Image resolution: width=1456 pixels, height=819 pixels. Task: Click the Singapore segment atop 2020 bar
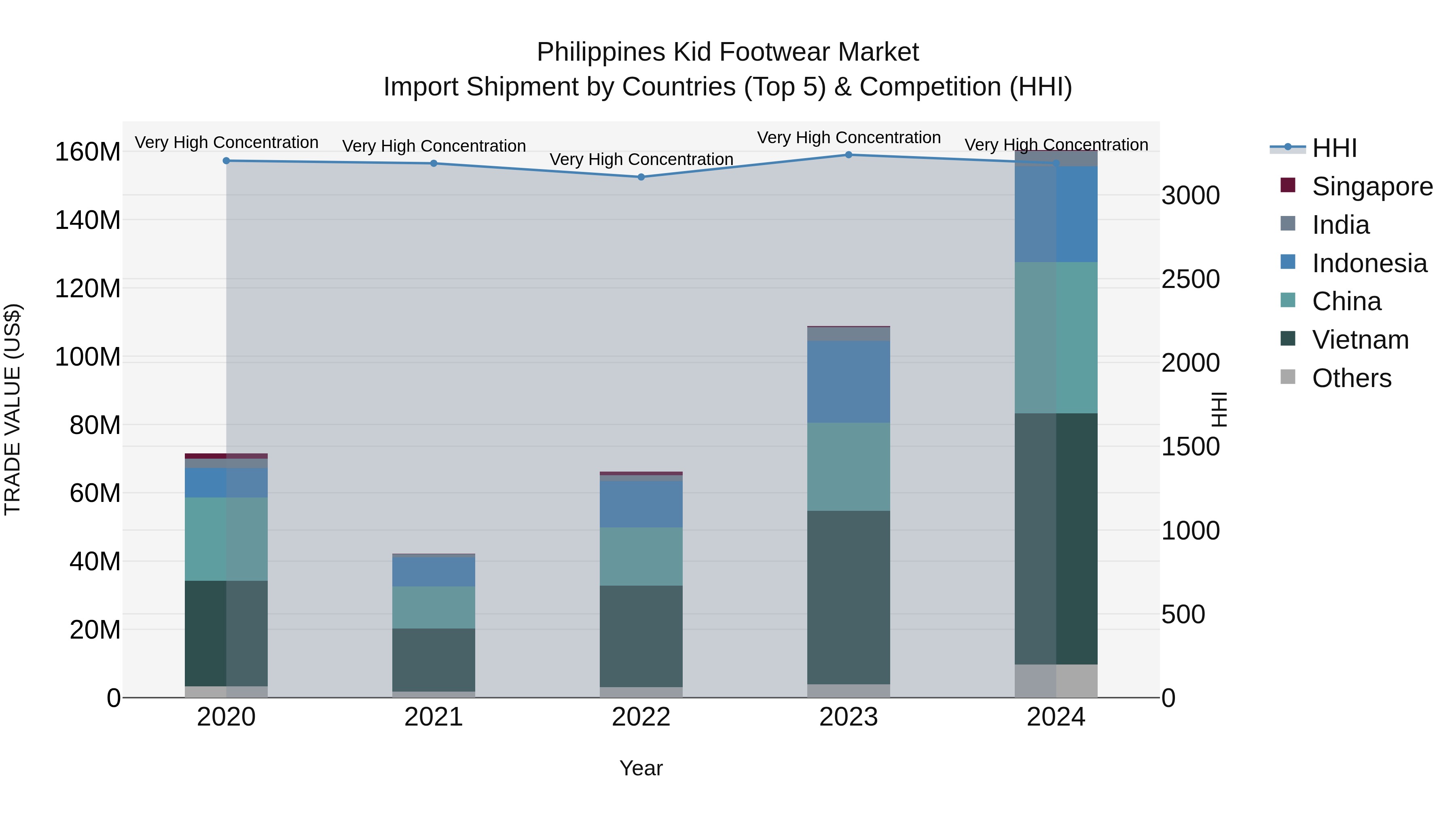pos(226,456)
